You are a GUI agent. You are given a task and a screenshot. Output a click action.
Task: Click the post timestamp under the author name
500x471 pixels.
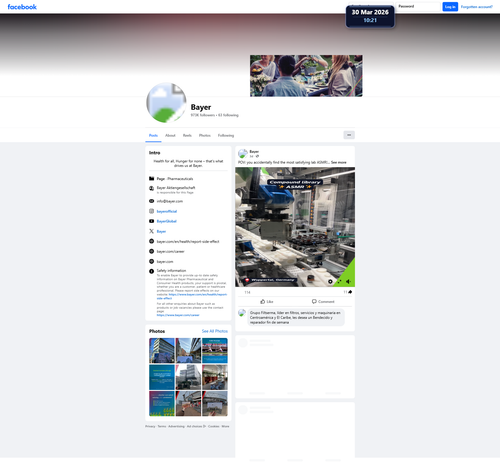click(x=252, y=156)
